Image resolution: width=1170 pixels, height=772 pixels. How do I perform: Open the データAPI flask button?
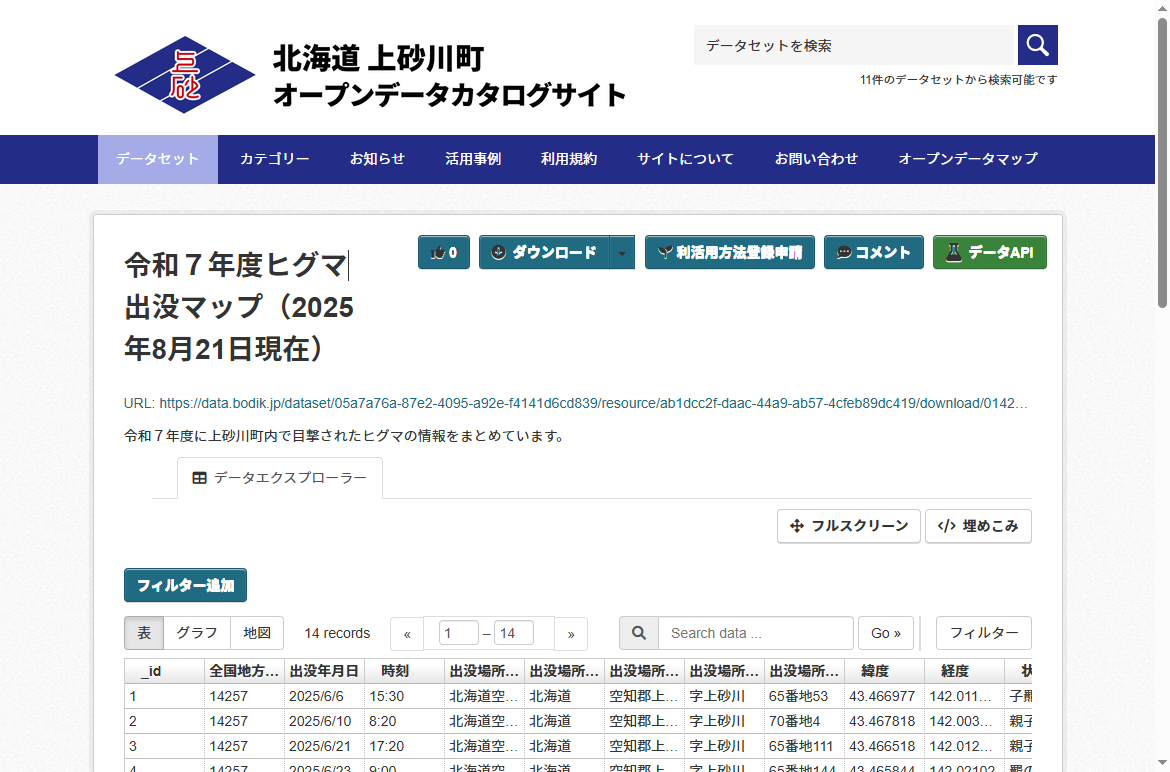tap(989, 253)
